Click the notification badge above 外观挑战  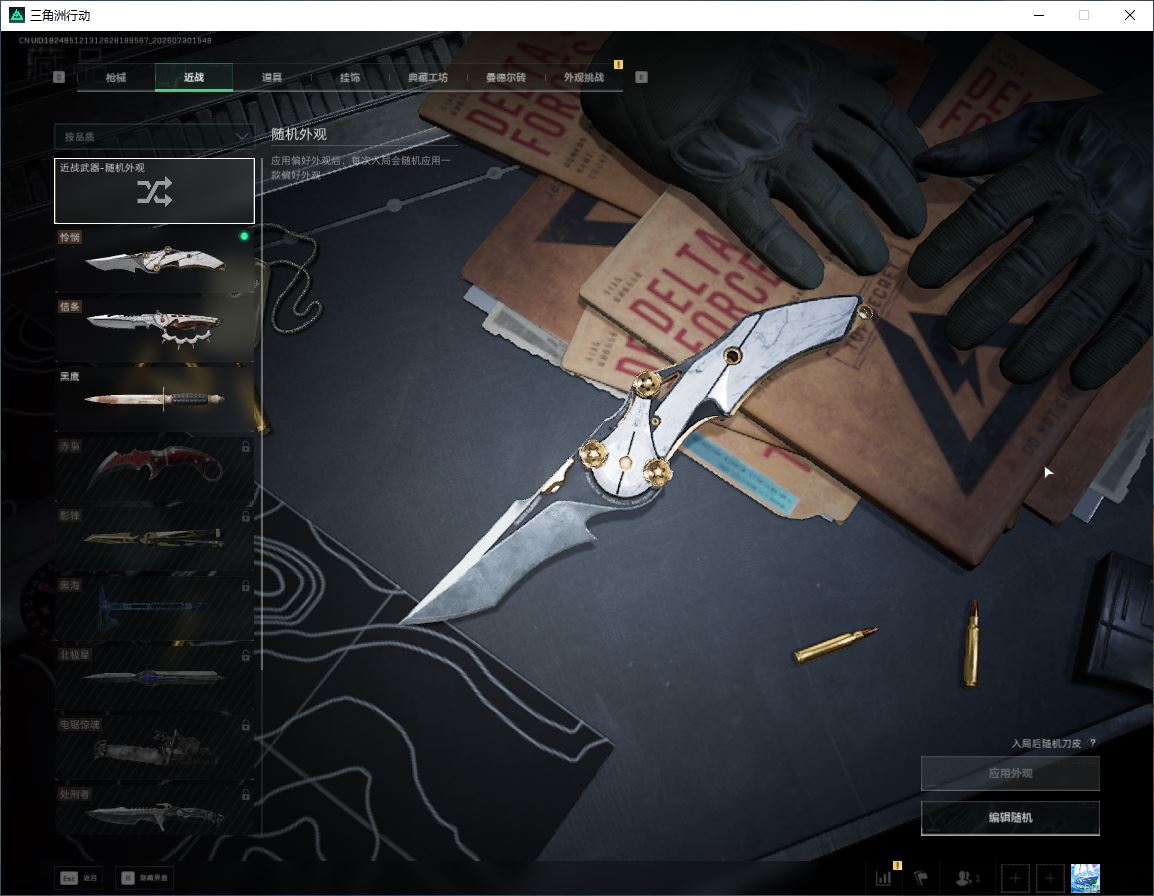tap(618, 64)
